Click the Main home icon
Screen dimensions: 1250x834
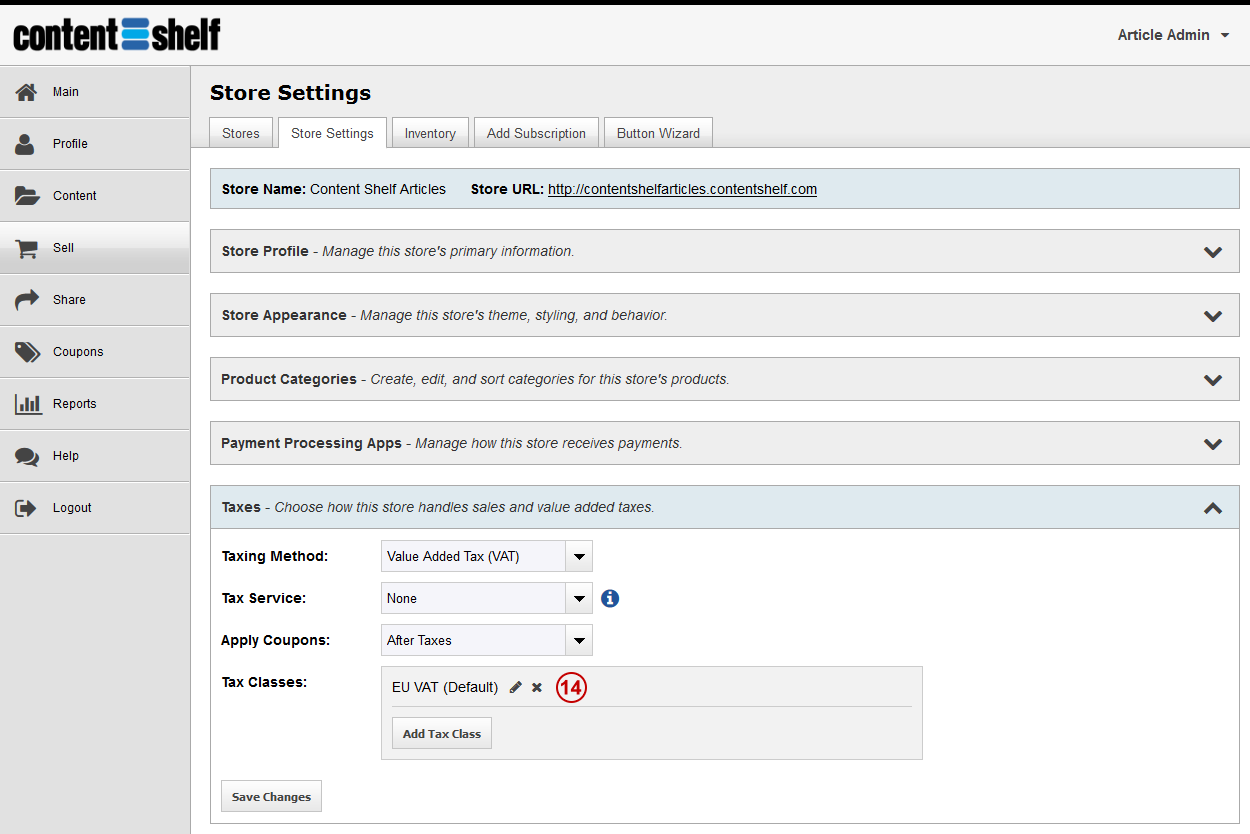tap(27, 92)
